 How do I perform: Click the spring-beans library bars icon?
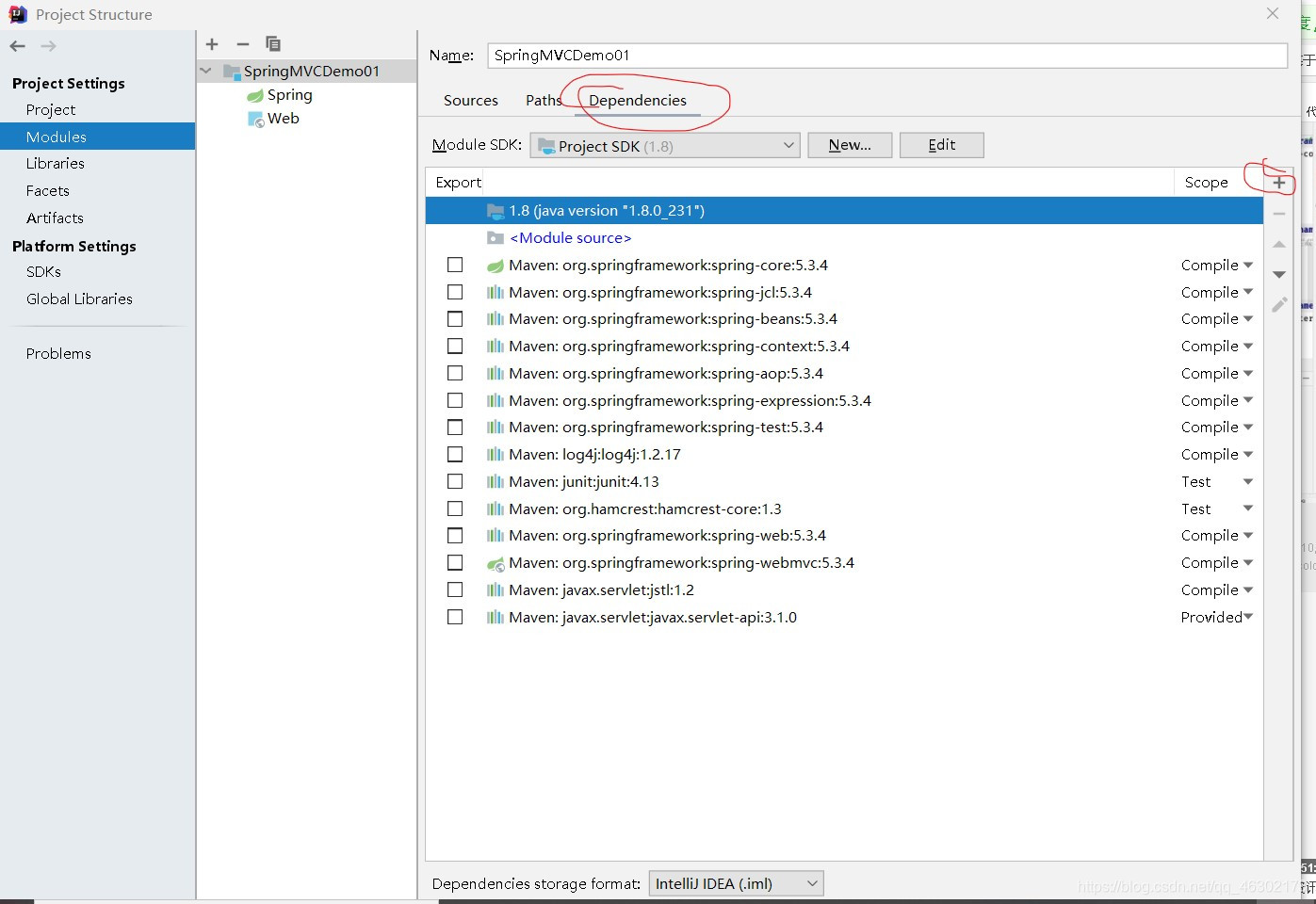496,319
